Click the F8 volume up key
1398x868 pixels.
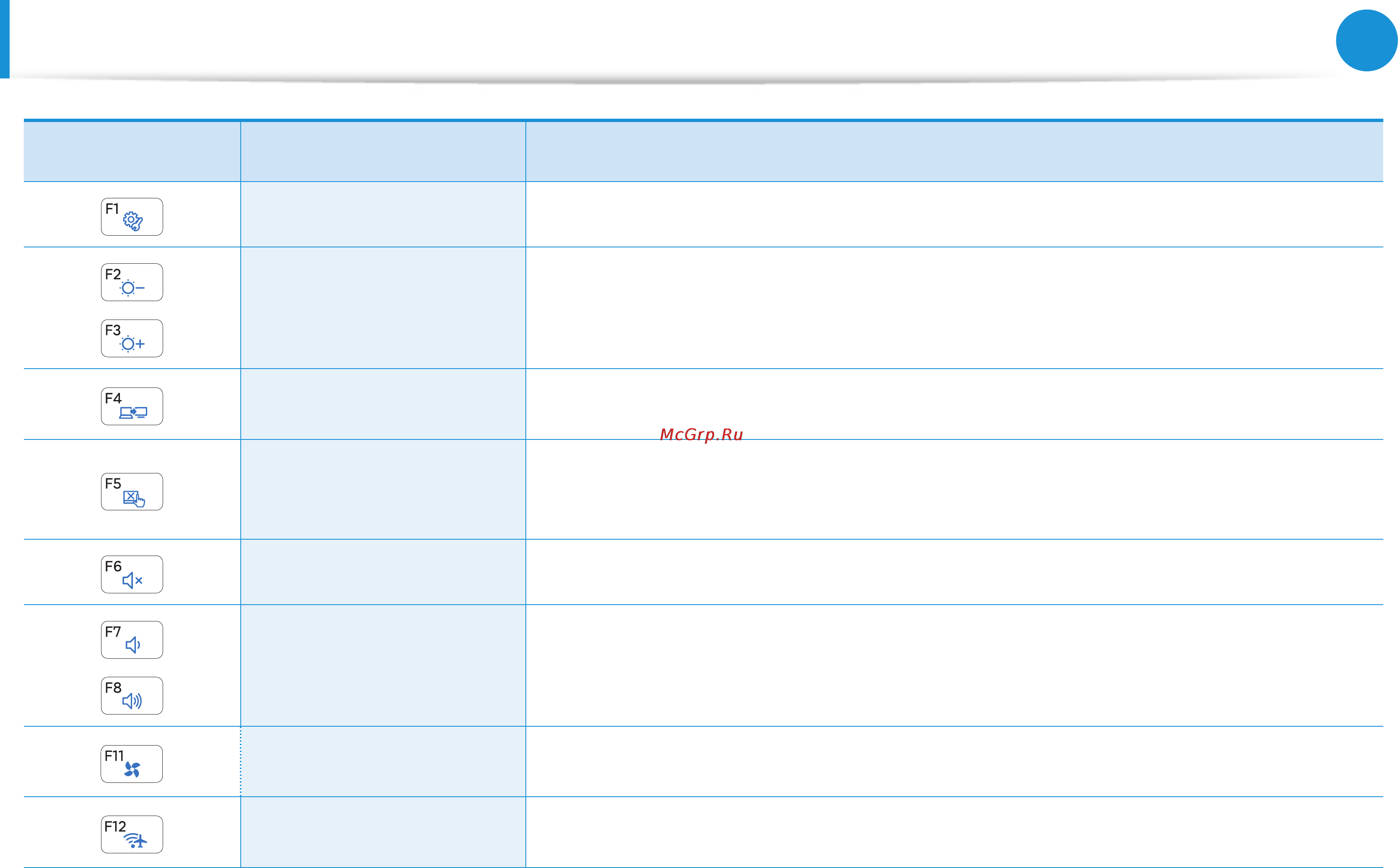(x=132, y=696)
